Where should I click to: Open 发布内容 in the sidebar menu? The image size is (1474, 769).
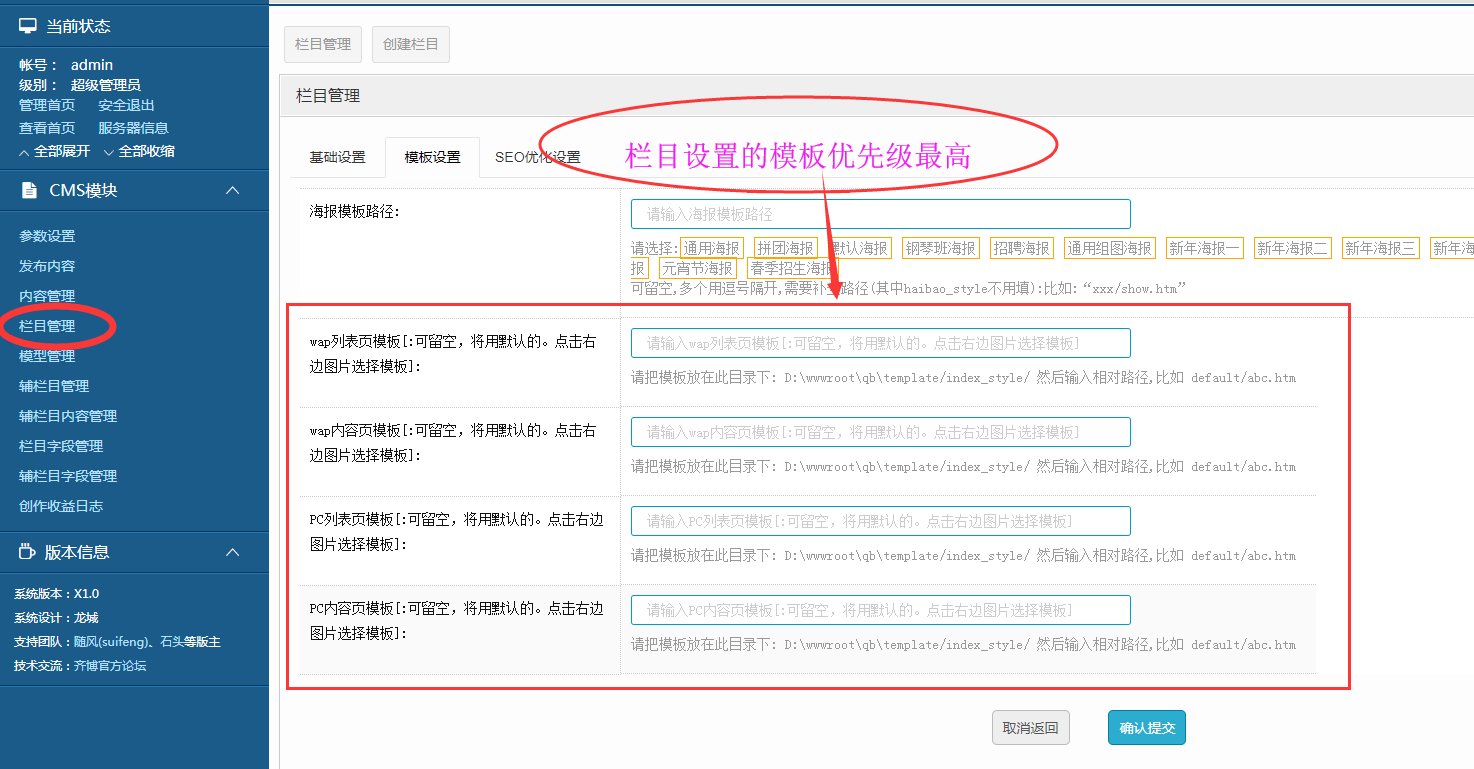(47, 266)
